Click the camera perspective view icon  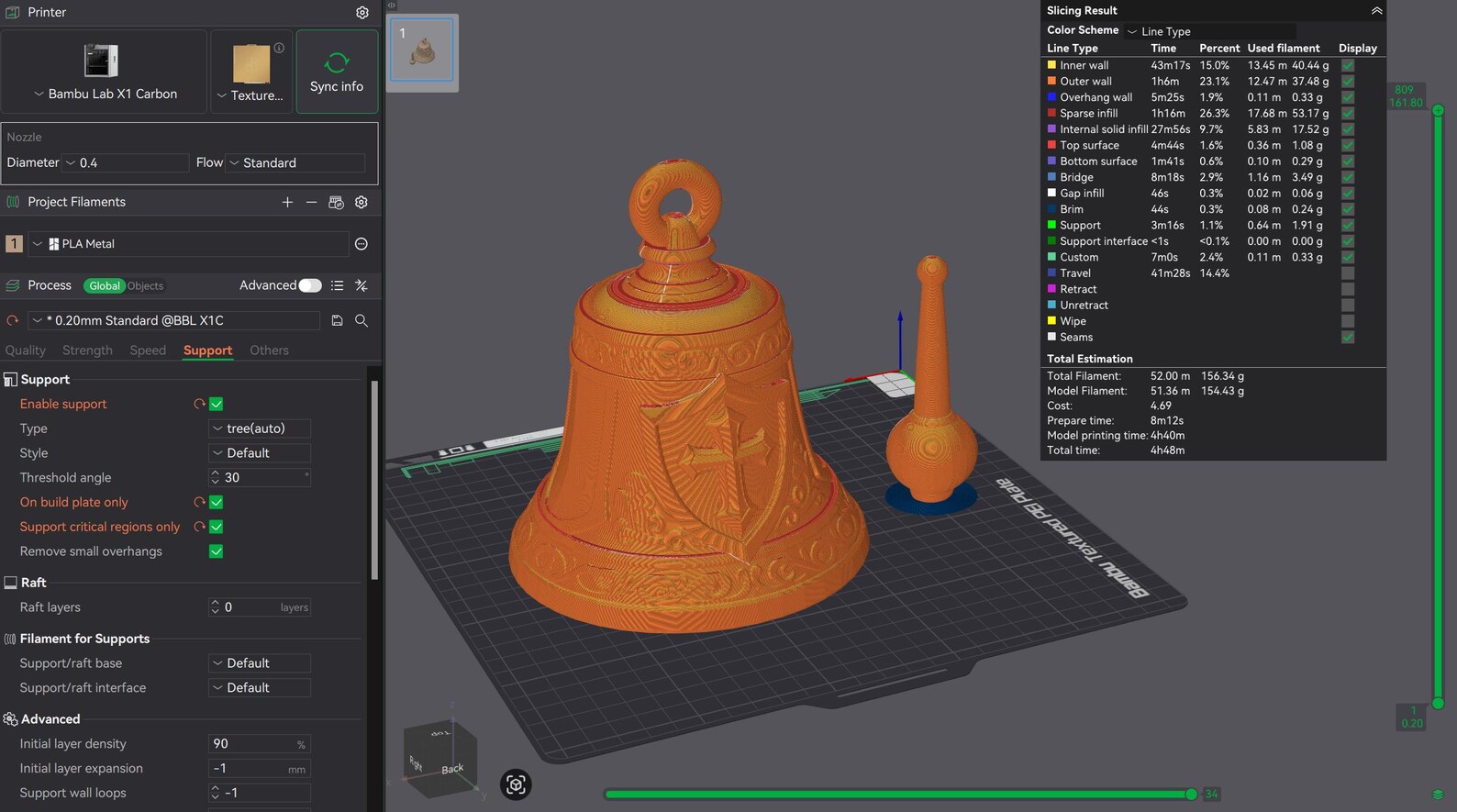516,784
